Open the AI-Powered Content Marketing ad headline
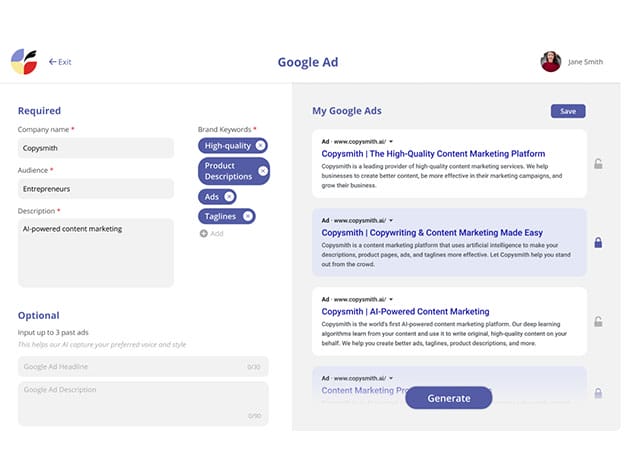Screen dimensions: 630x473 pos(405,312)
